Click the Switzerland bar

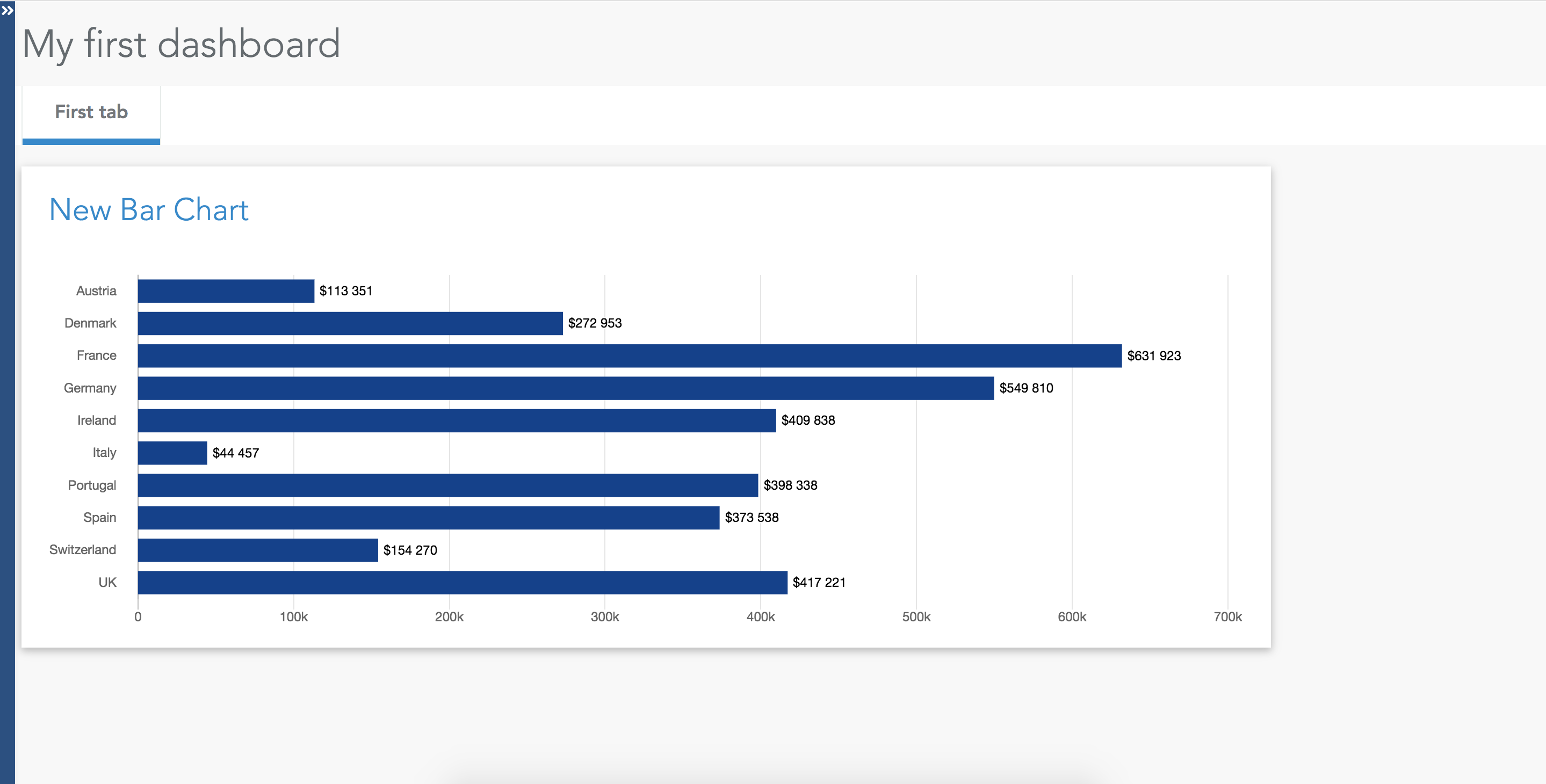(x=258, y=550)
